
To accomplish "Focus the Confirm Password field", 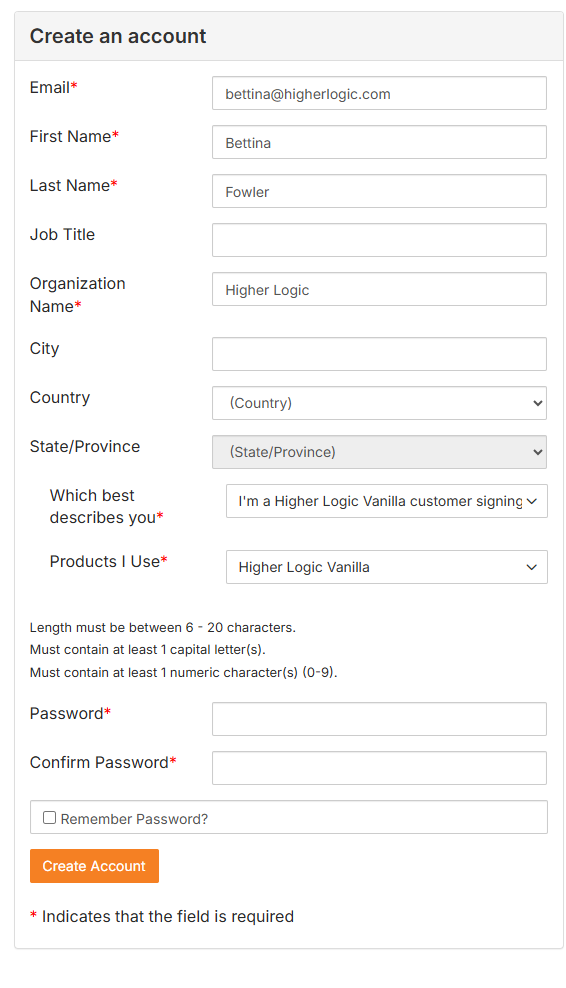I will [379, 768].
